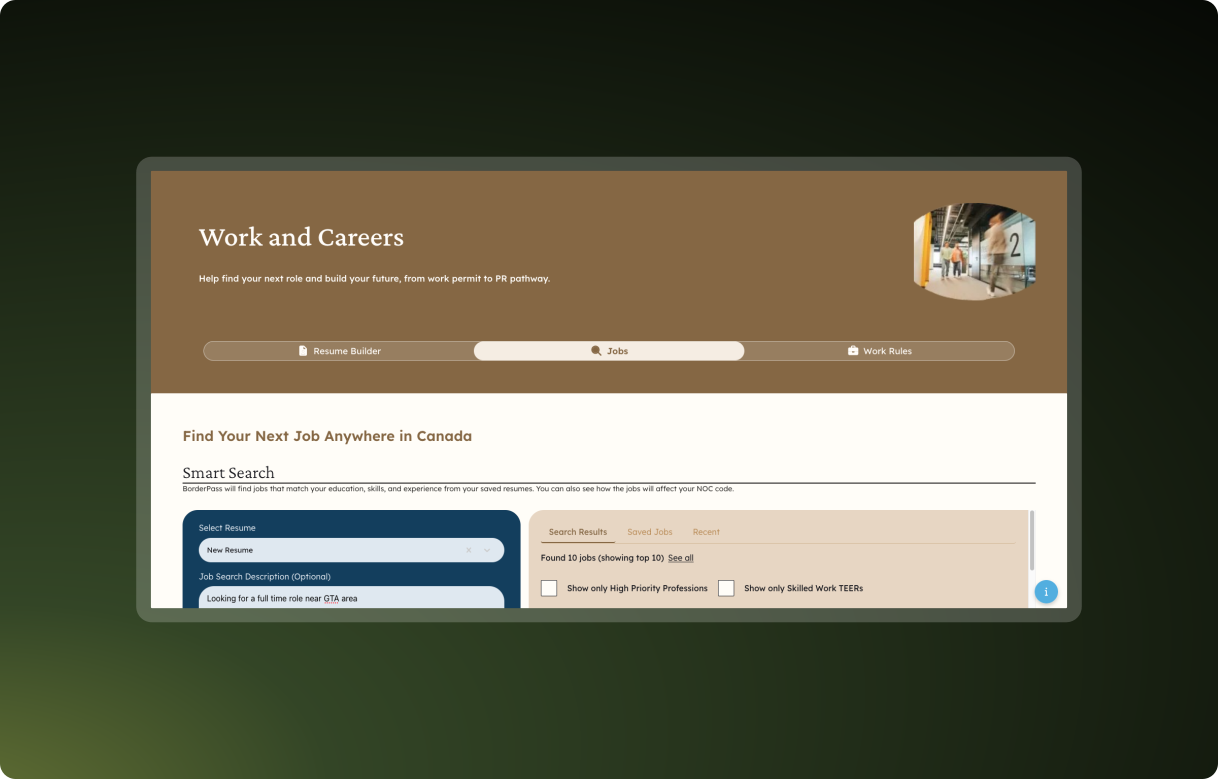Switch to the Resume Builder section
This screenshot has height=779, width=1218.
(340, 351)
